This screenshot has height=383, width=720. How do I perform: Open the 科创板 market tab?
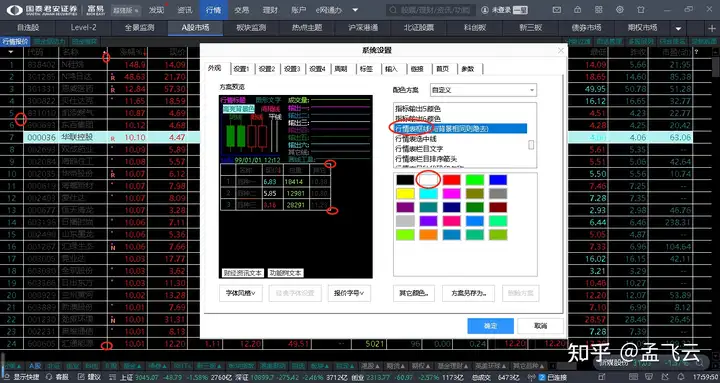(x=475, y=28)
